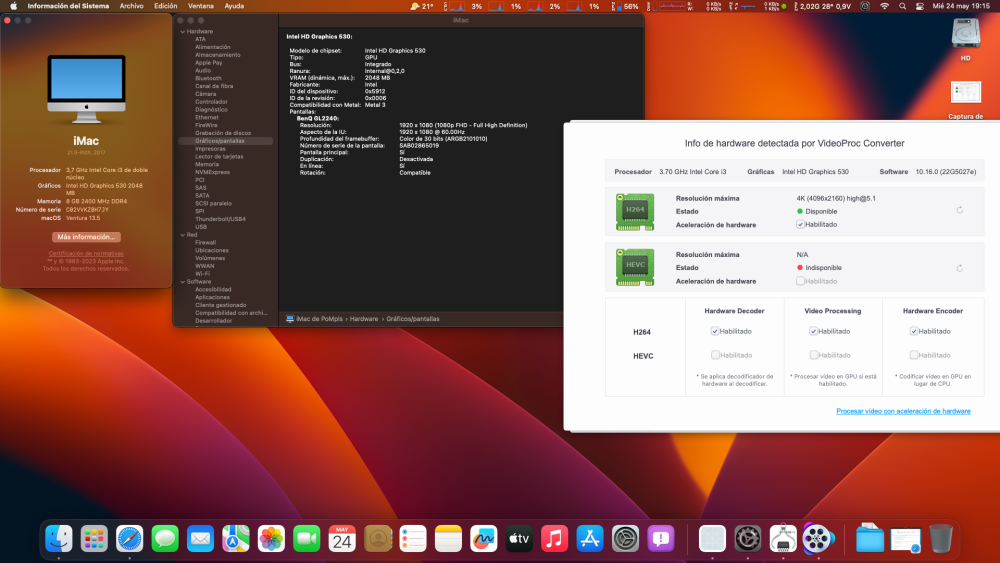Image resolution: width=1000 pixels, height=563 pixels.
Task: Open Reminders from the Dock
Action: click(413, 539)
